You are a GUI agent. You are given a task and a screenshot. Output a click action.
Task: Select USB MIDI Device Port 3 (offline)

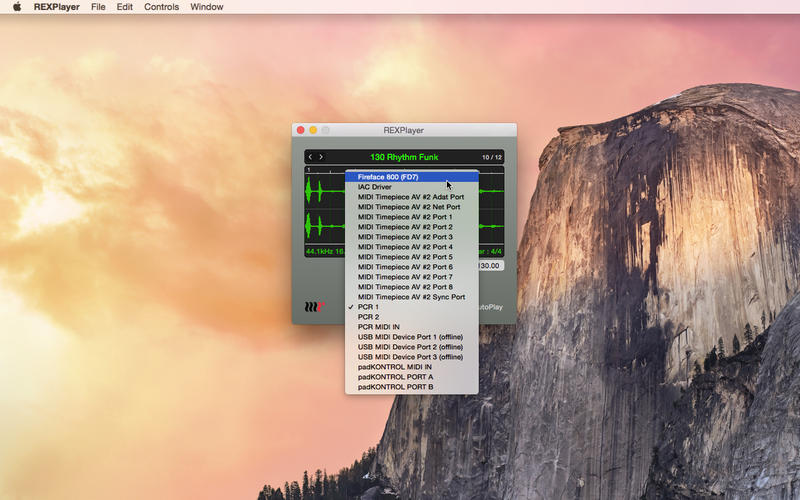coord(412,357)
